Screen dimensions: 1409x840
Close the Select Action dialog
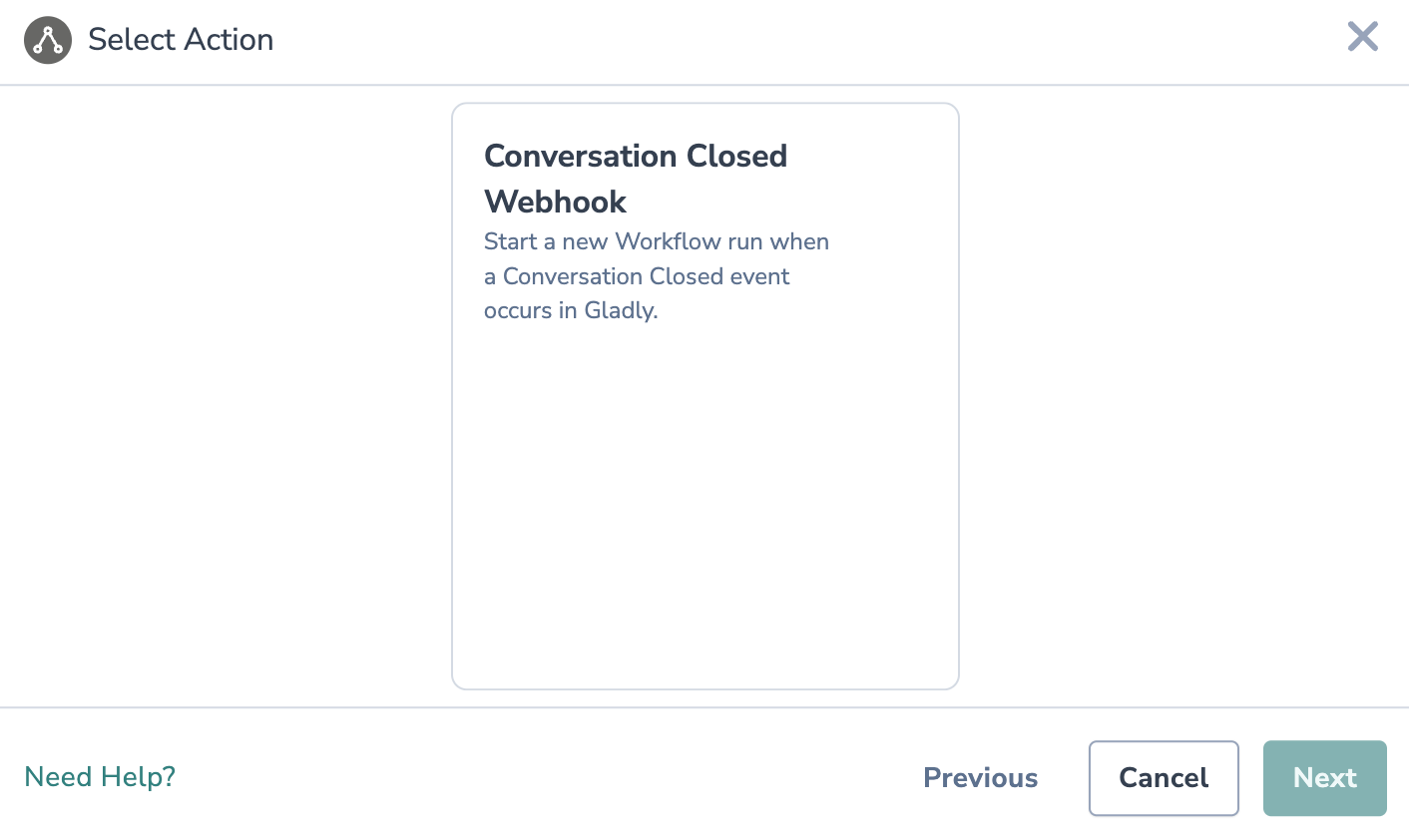(1362, 37)
